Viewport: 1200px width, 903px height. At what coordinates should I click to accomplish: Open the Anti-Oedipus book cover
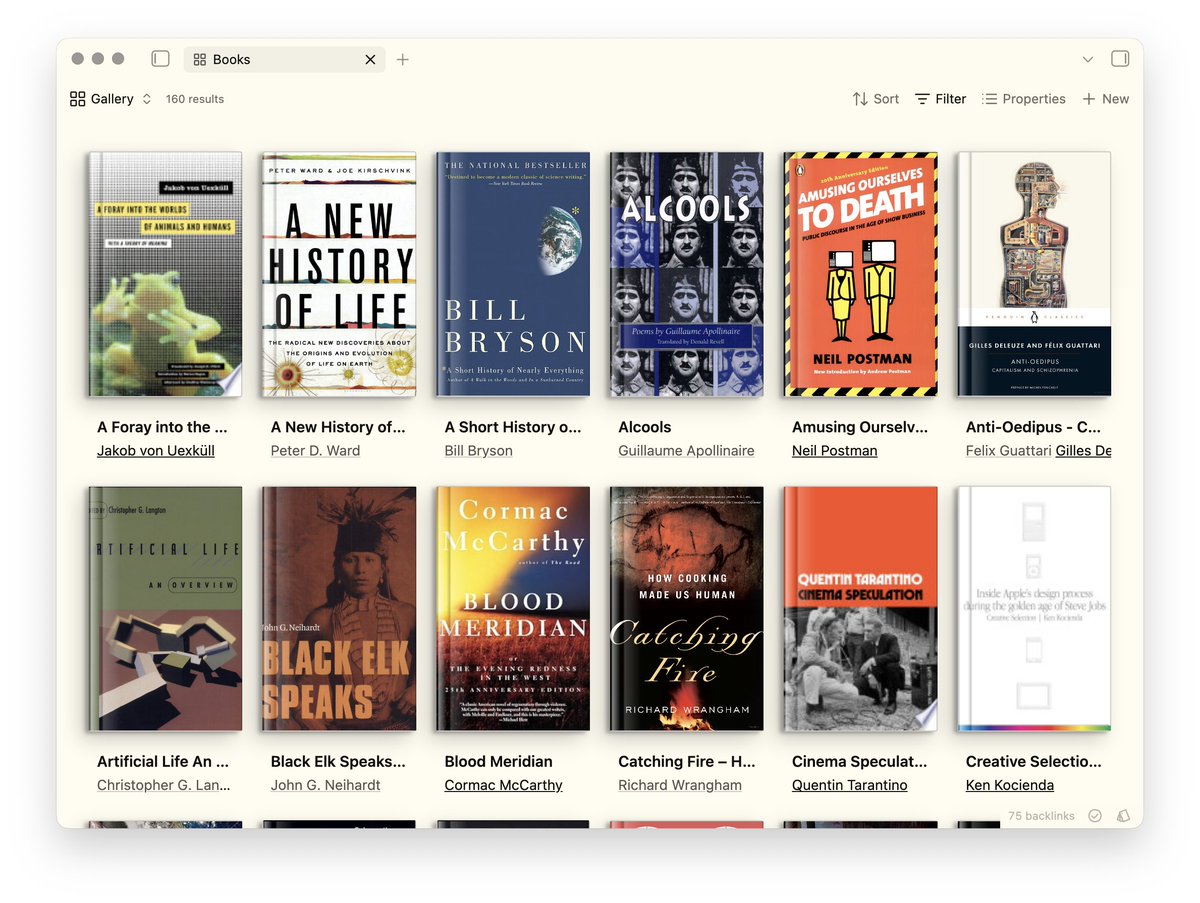1034,274
